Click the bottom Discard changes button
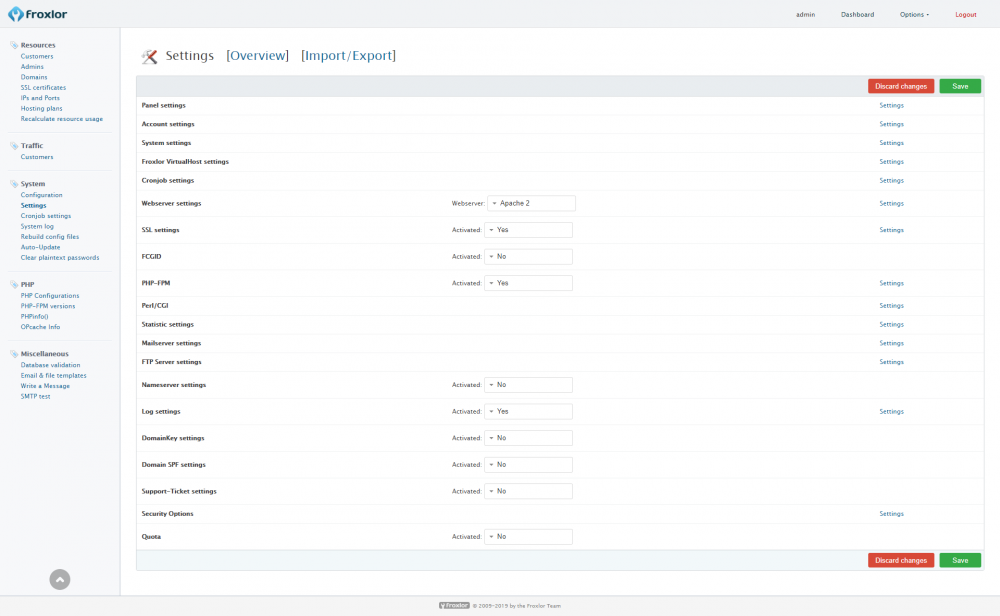The height and width of the screenshot is (616, 1000). [x=900, y=560]
